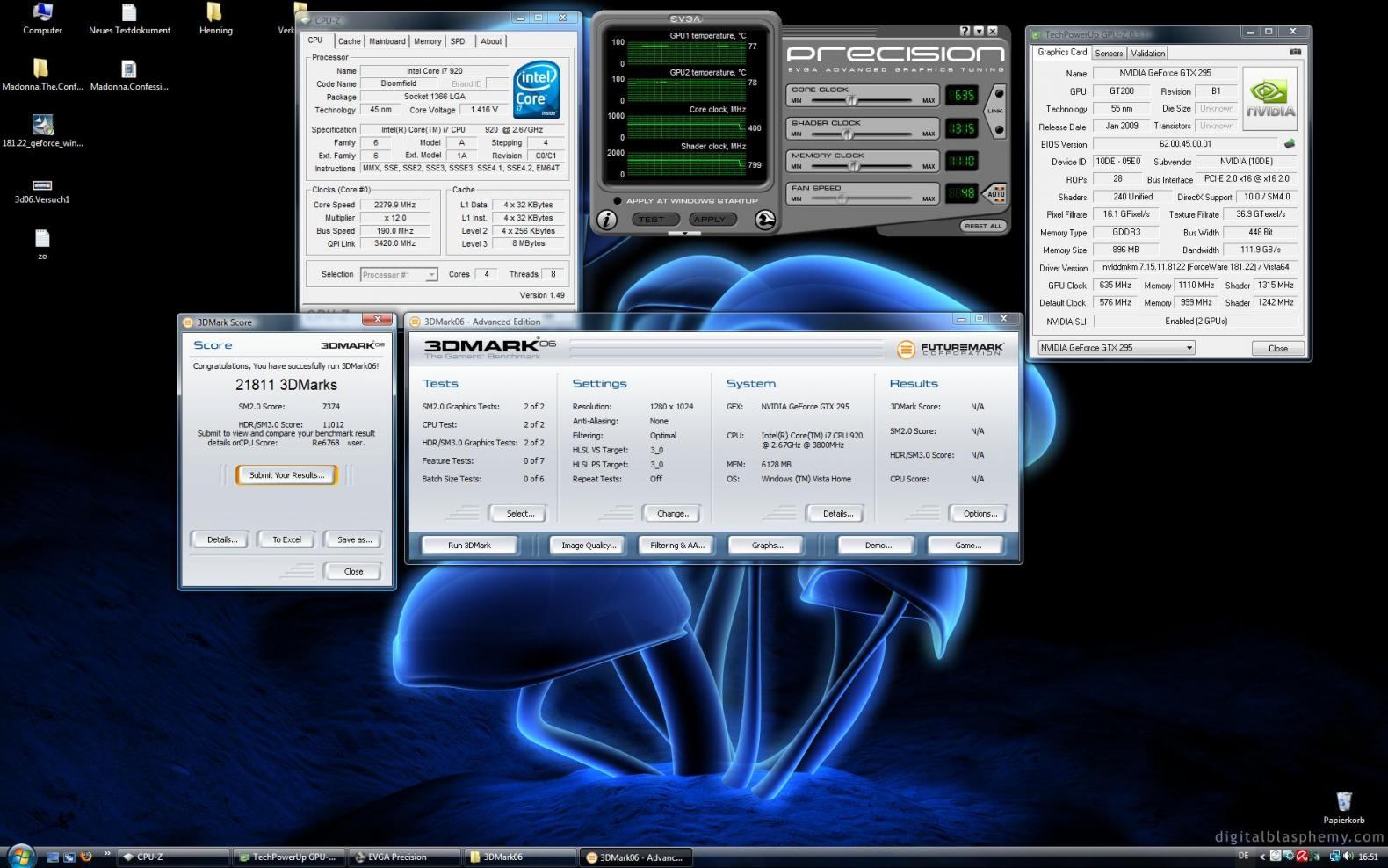Click Reset All in EVGA Precision
This screenshot has width=1388, height=868.
click(982, 226)
